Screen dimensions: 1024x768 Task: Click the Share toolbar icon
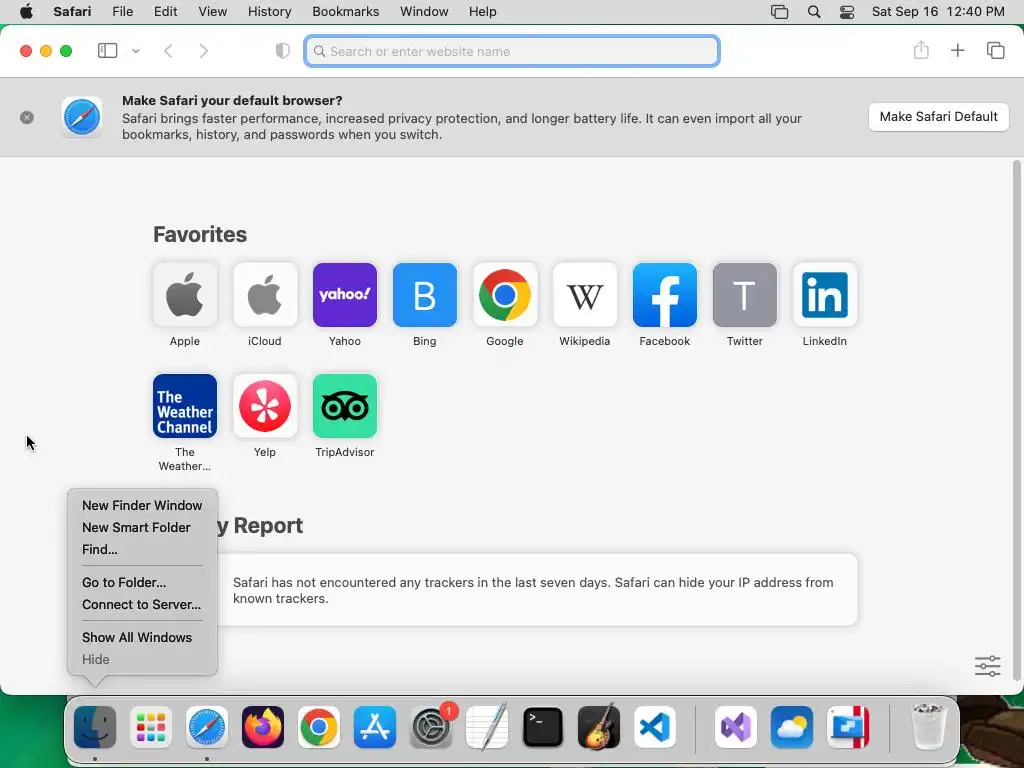tap(921, 50)
